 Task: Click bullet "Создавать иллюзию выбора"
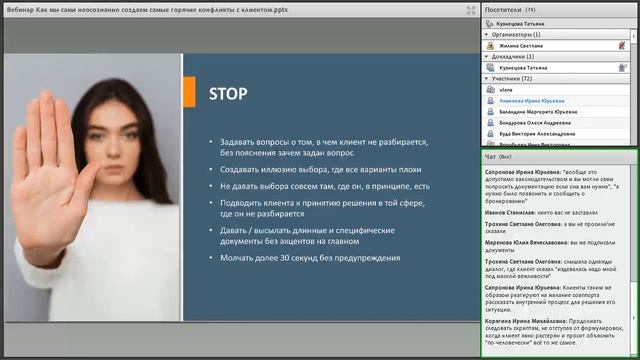[320, 169]
